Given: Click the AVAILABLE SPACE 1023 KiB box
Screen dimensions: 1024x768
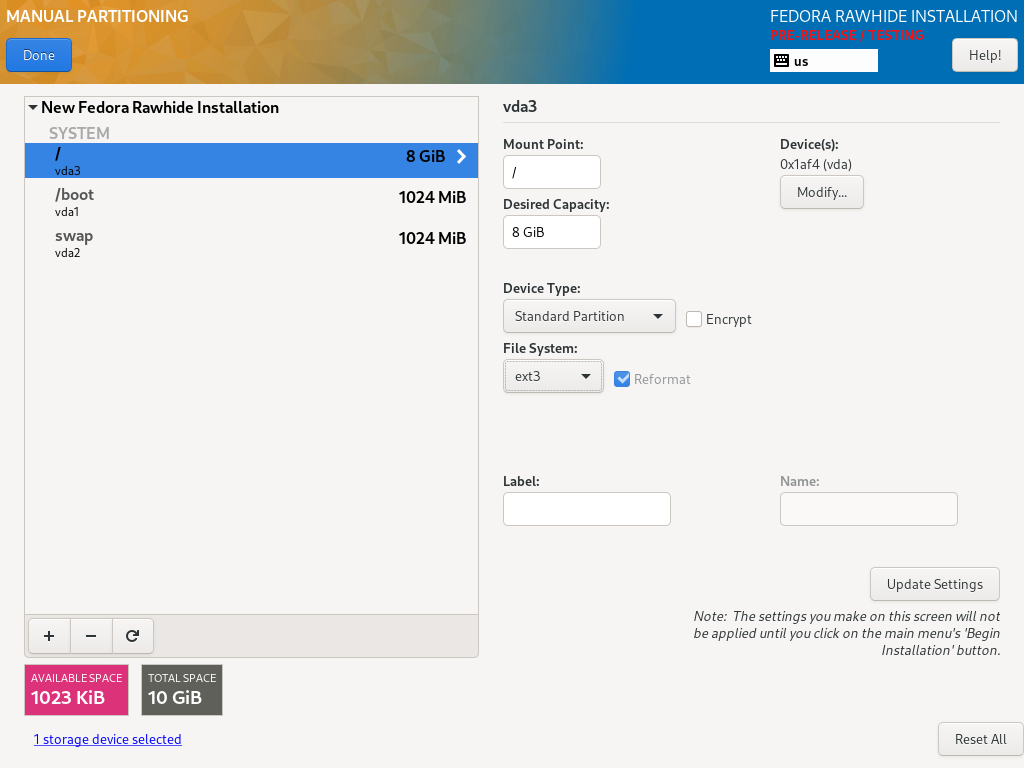Looking at the screenshot, I should coord(76,690).
